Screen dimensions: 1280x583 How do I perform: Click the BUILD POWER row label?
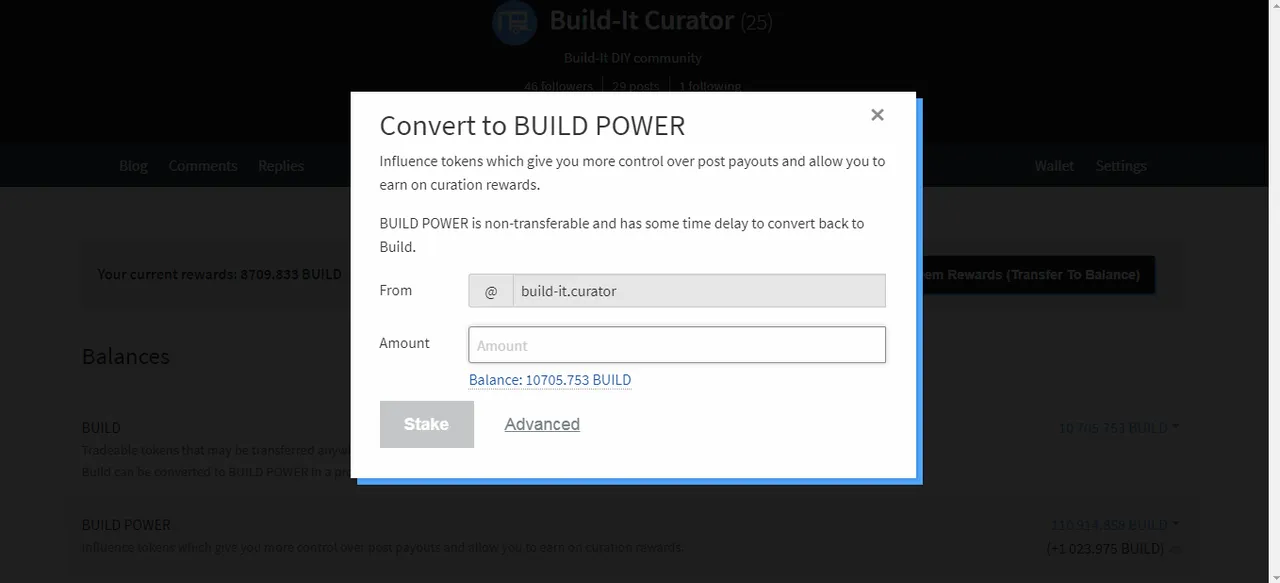(126, 525)
